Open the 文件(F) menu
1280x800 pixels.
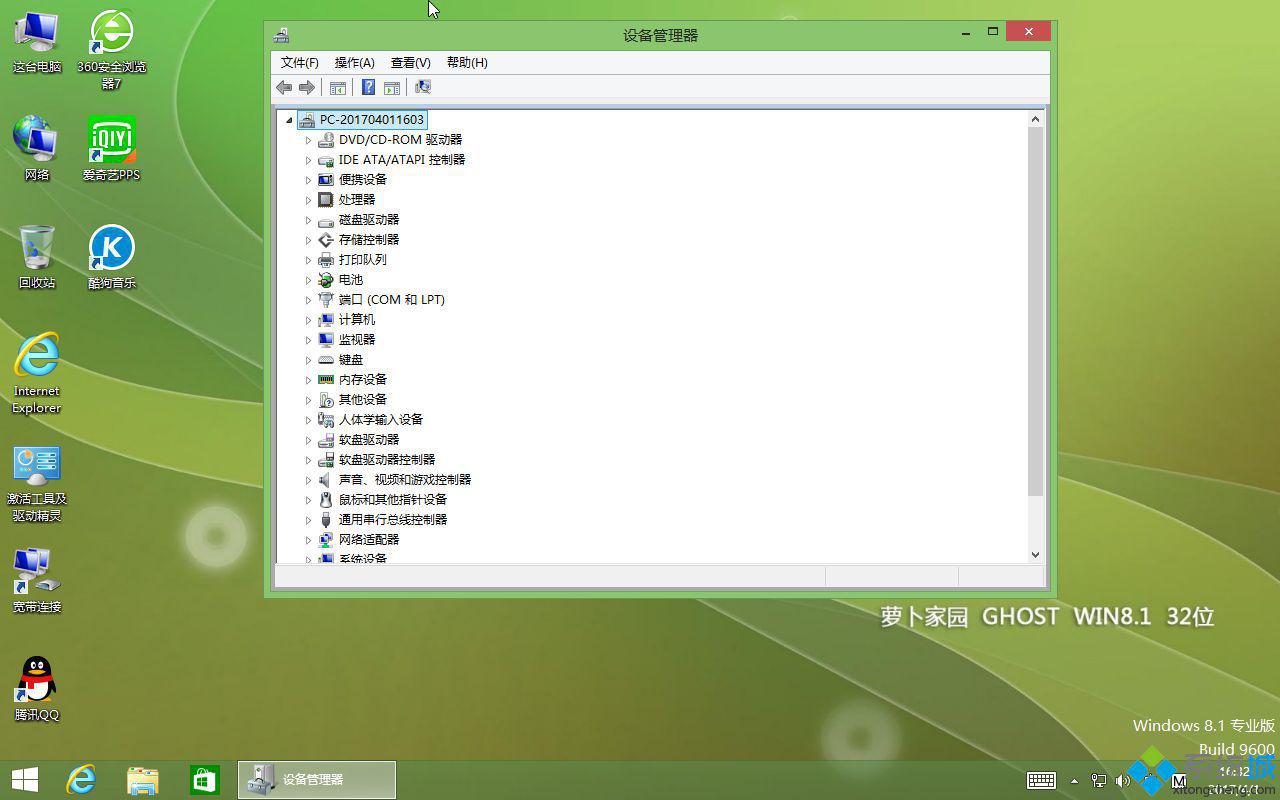tap(300, 62)
